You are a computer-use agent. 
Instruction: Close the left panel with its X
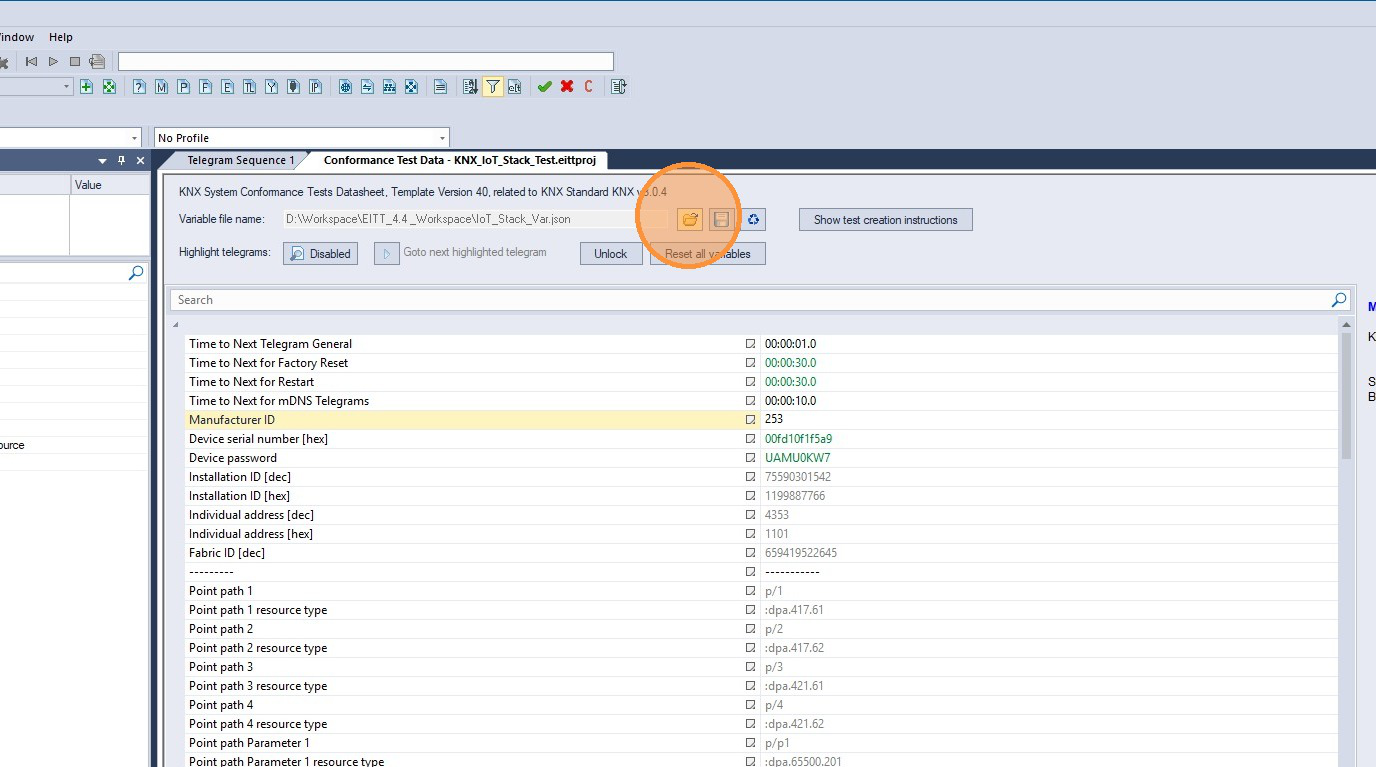pos(140,161)
